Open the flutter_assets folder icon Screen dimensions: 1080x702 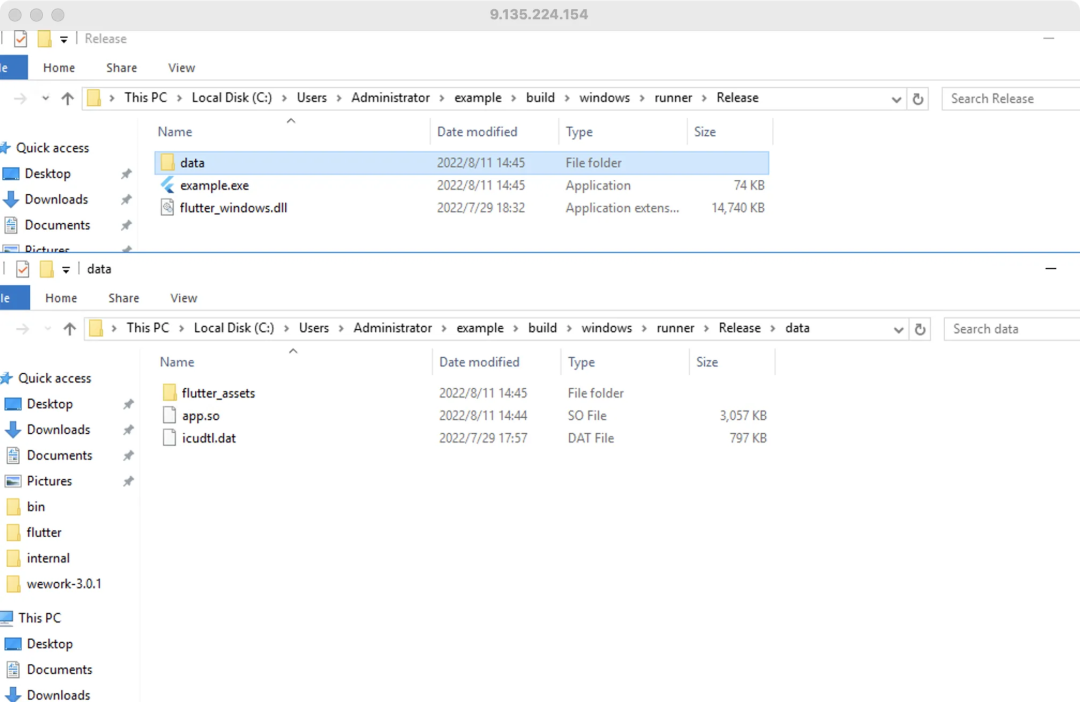click(x=170, y=393)
